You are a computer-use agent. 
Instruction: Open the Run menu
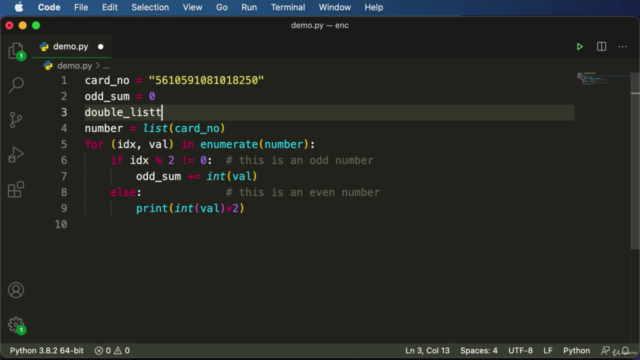click(249, 7)
